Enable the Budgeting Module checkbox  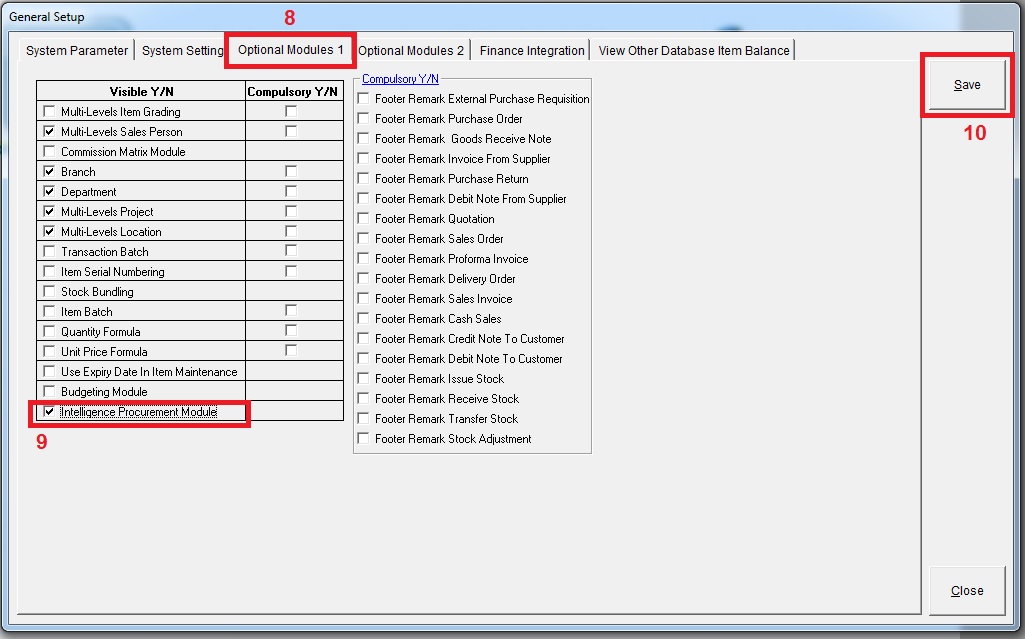point(49,392)
